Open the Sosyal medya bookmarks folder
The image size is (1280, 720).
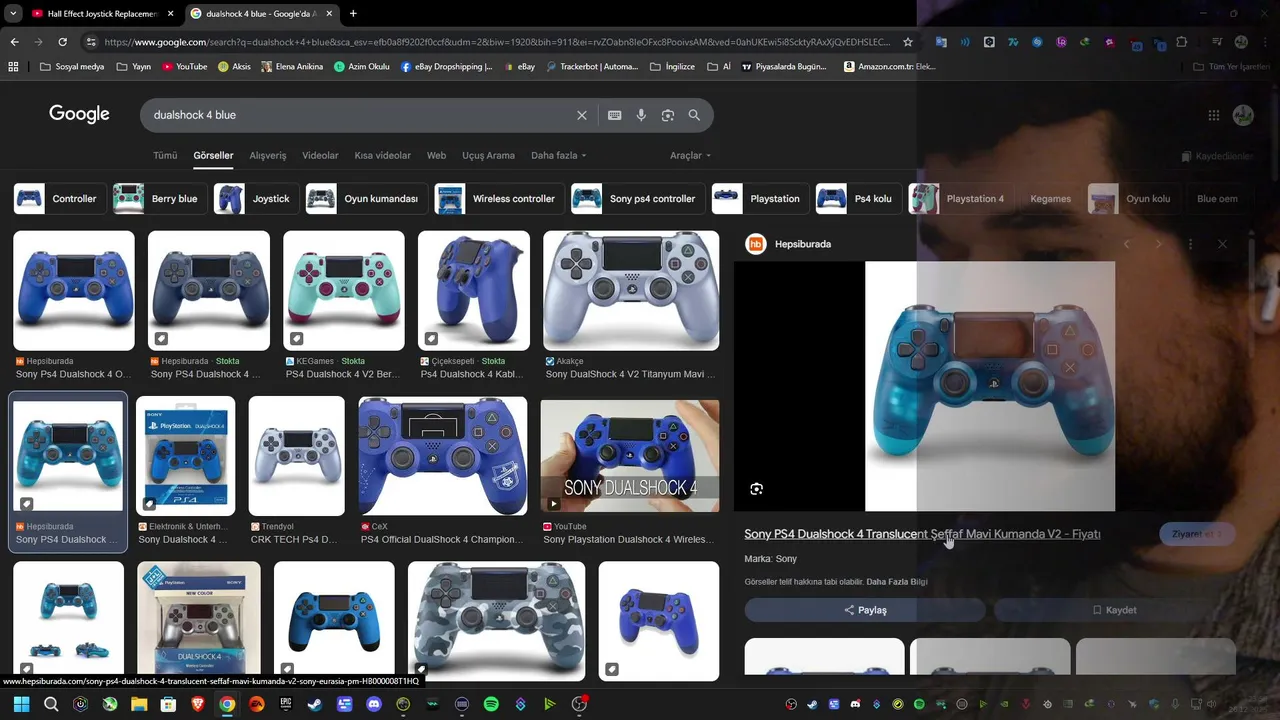pos(72,67)
